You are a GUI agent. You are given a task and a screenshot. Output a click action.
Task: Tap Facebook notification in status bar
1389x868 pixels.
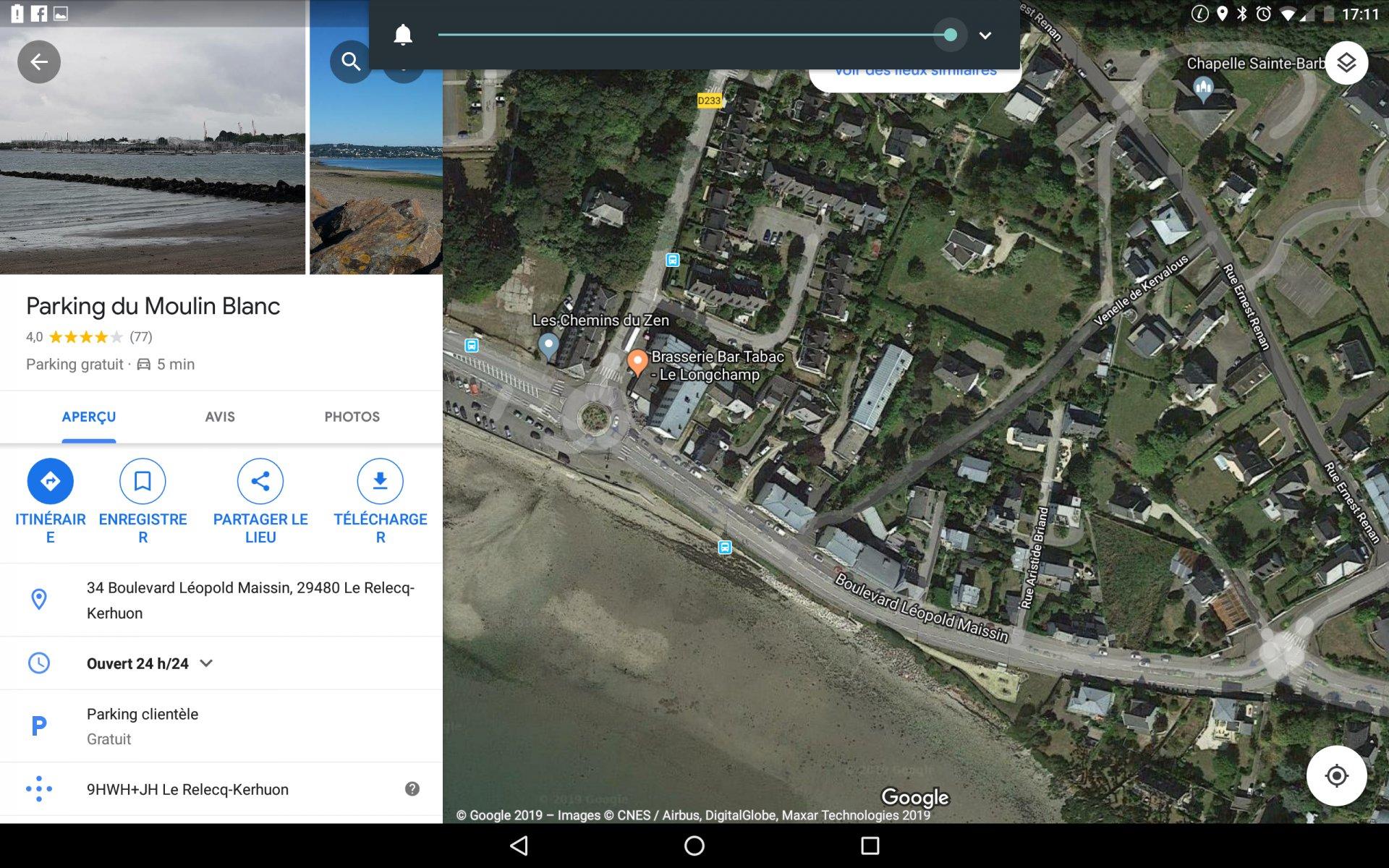tap(39, 14)
